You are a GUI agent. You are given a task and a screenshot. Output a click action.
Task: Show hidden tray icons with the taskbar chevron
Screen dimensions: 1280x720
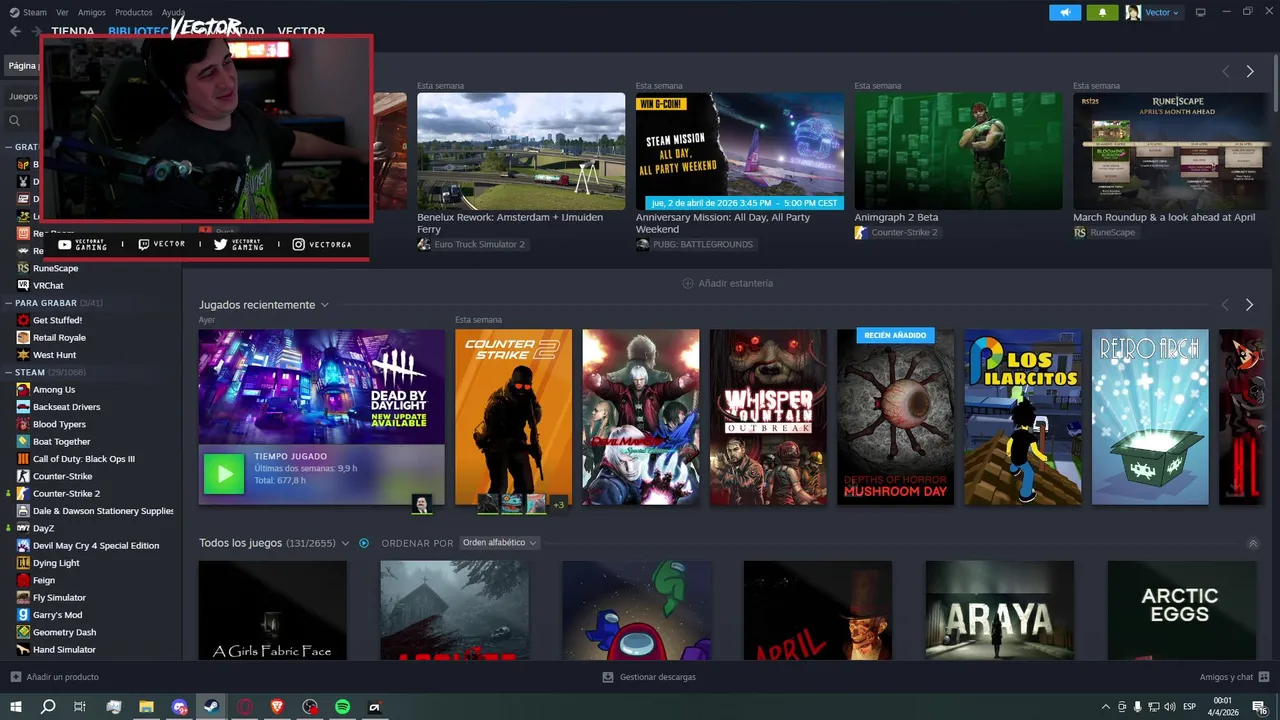pyautogui.click(x=1105, y=707)
